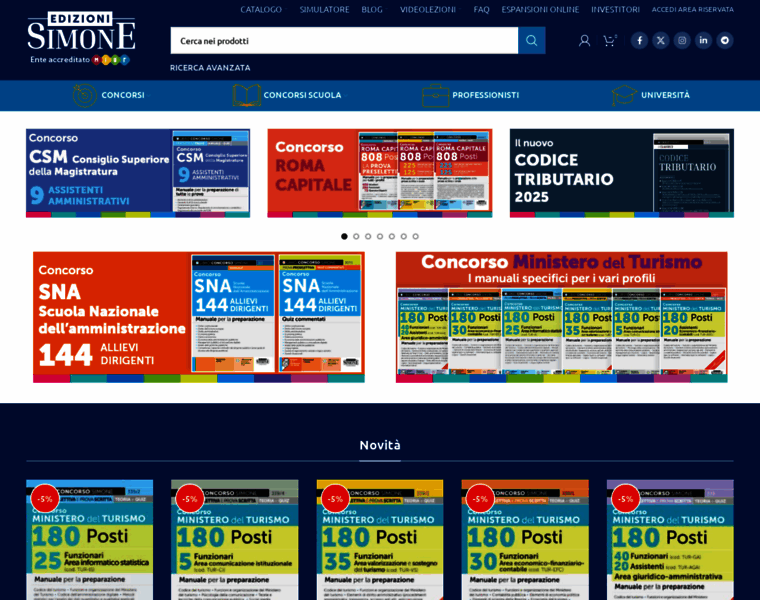
Task: Open the 35 Funzionari valorizzazione turismo book
Action: pos(380,540)
